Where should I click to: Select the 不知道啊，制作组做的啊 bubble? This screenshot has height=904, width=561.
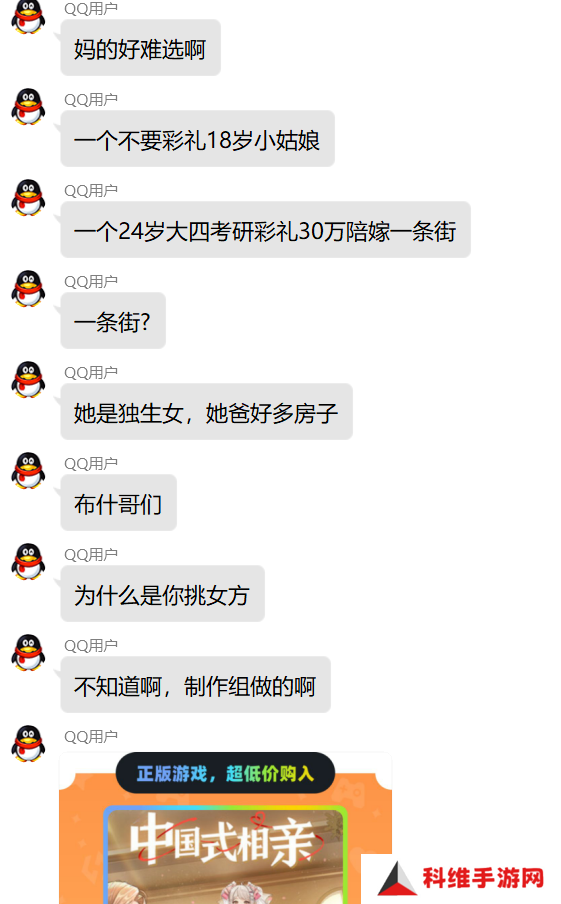(x=195, y=685)
